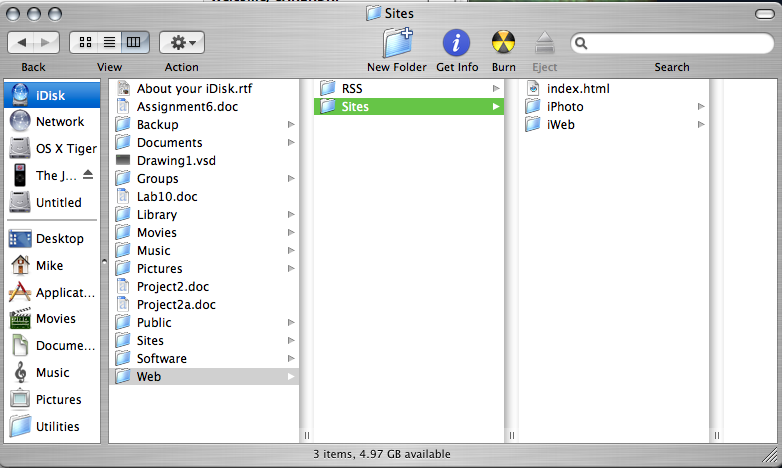Switch to list view
This screenshot has width=782, height=468.
tap(109, 42)
